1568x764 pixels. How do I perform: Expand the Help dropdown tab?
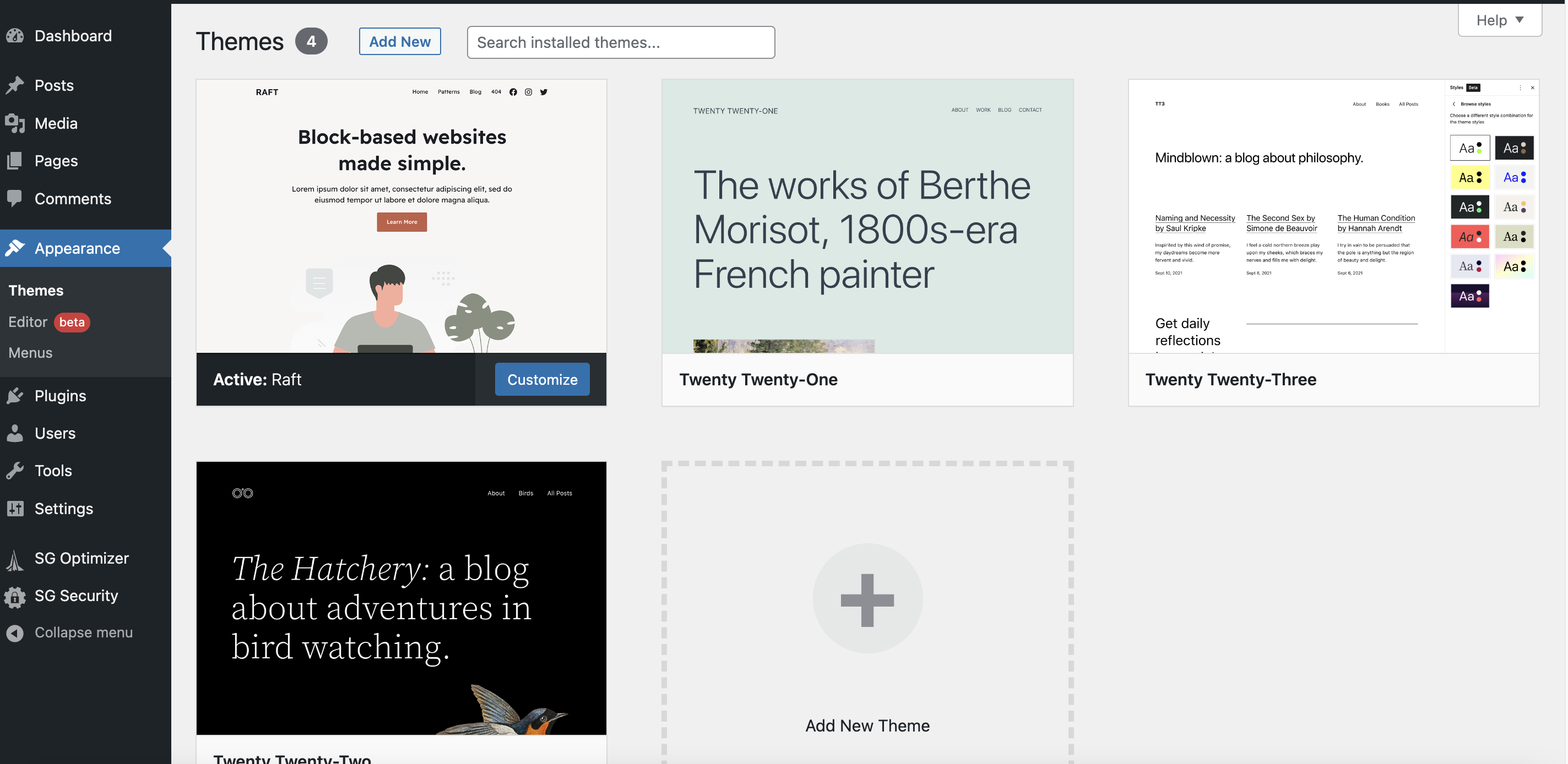click(1499, 20)
